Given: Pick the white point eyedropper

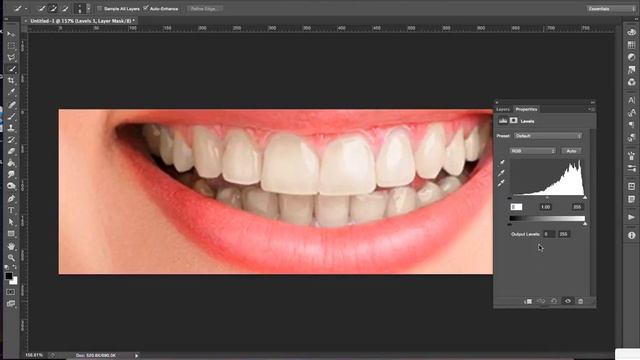Looking at the screenshot, I should tap(502, 183).
